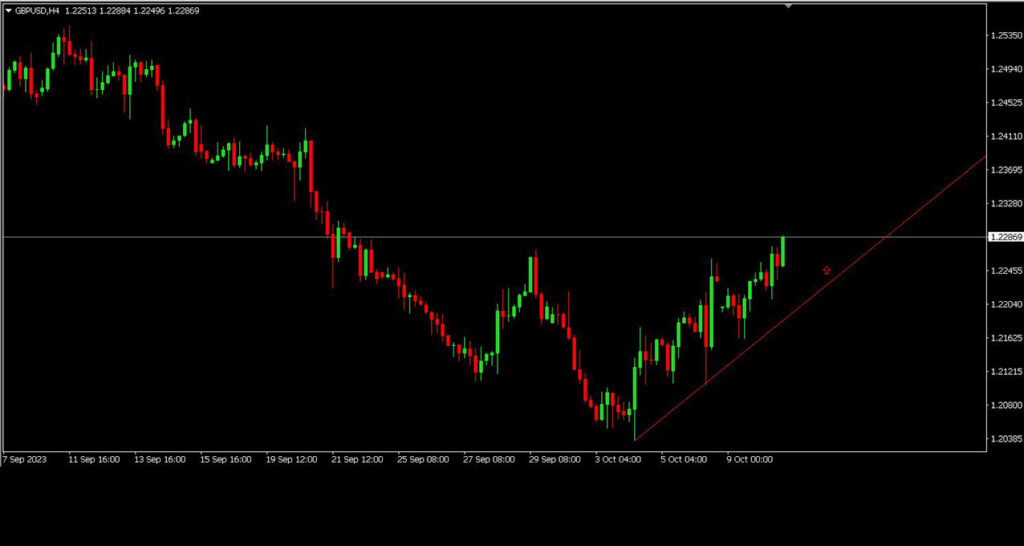
Task: Click the tall red candle near 29 Sep peak
Action: pyautogui.click(x=536, y=274)
